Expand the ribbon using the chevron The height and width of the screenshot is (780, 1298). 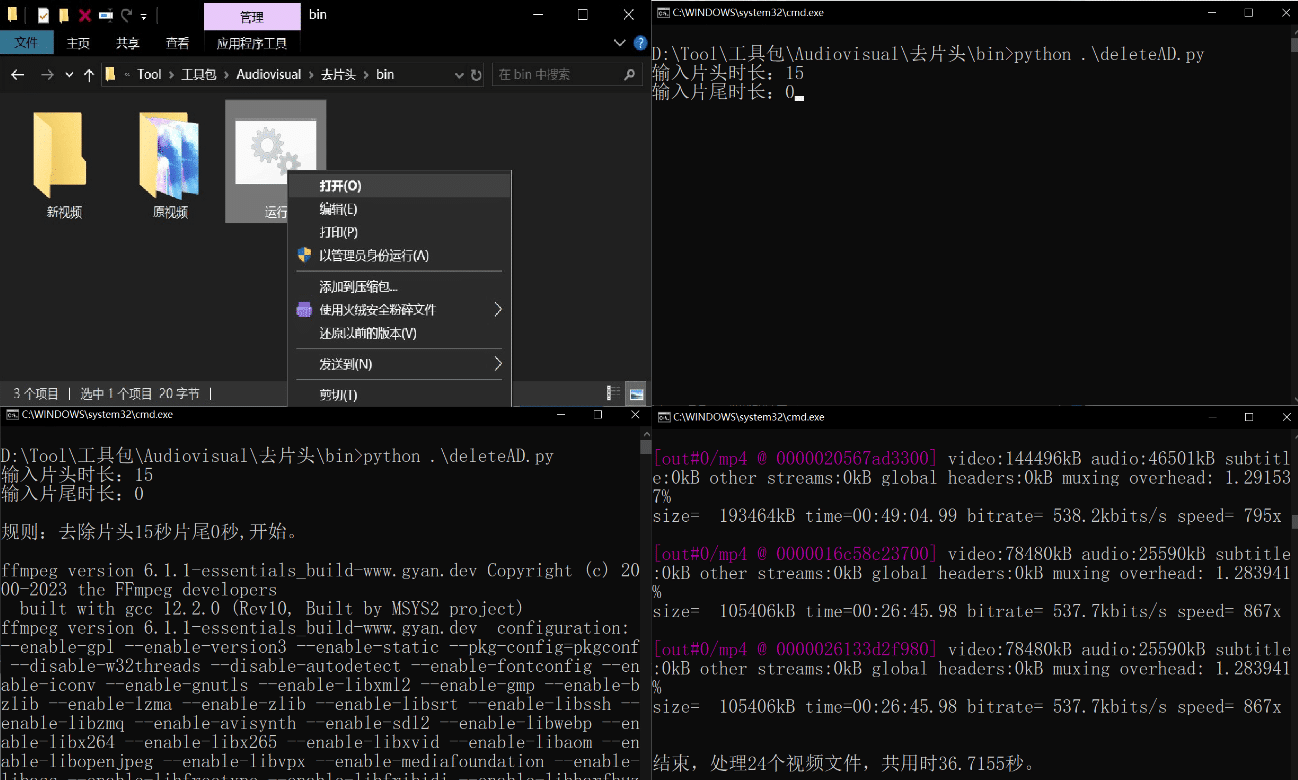point(619,43)
